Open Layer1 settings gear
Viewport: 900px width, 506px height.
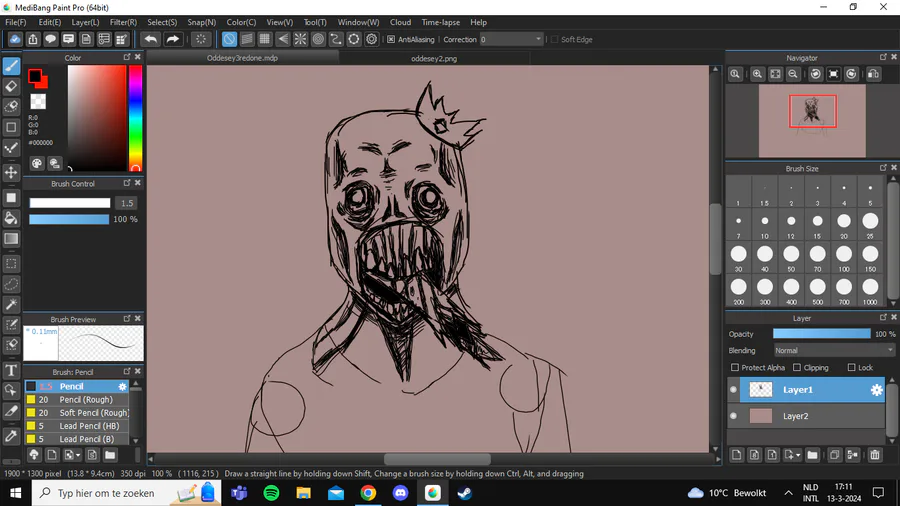click(876, 390)
